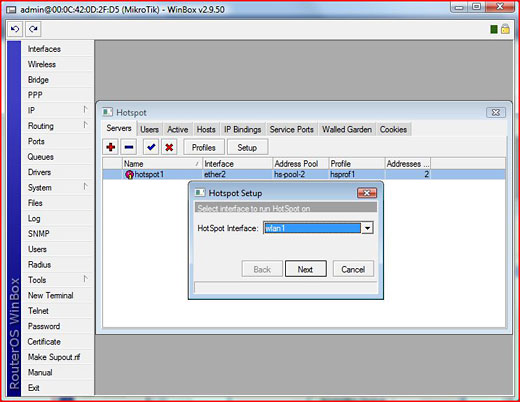Select the hsprof1 cell
The image size is (520, 402).
pos(357,174)
